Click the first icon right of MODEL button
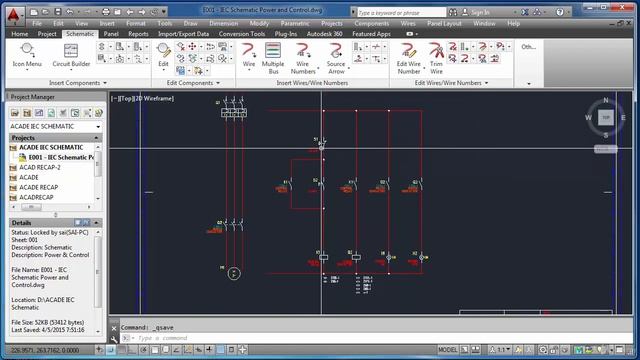 coord(464,350)
